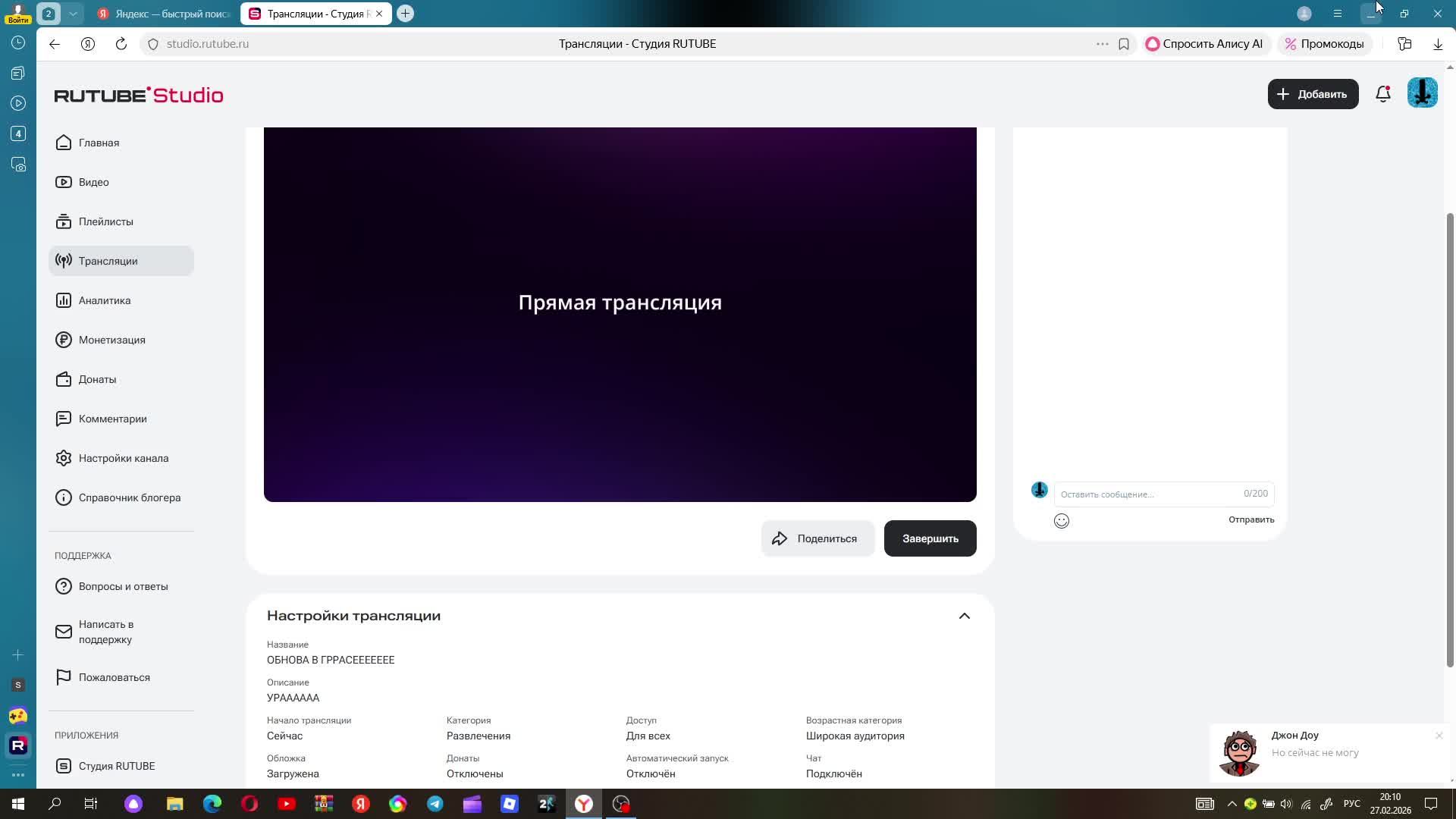Open the channel profile avatar
The image size is (1456, 819).
[1422, 93]
